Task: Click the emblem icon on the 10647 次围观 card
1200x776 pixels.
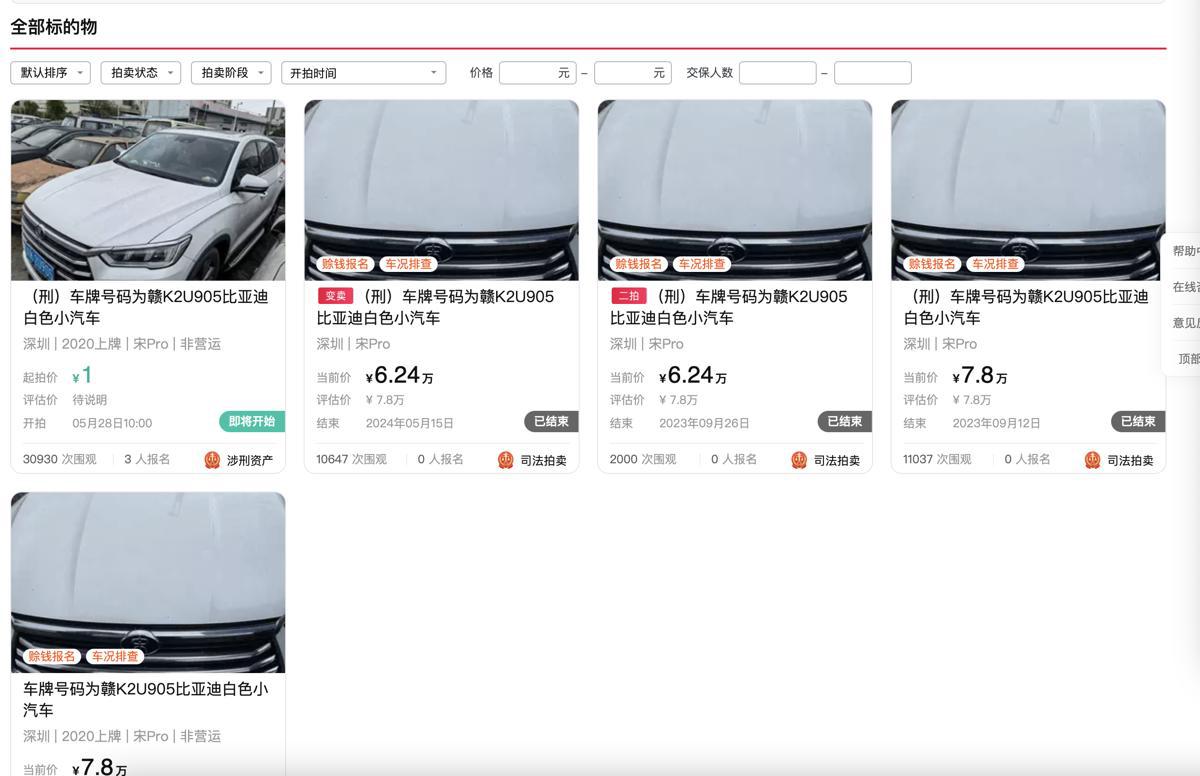Action: click(505, 460)
